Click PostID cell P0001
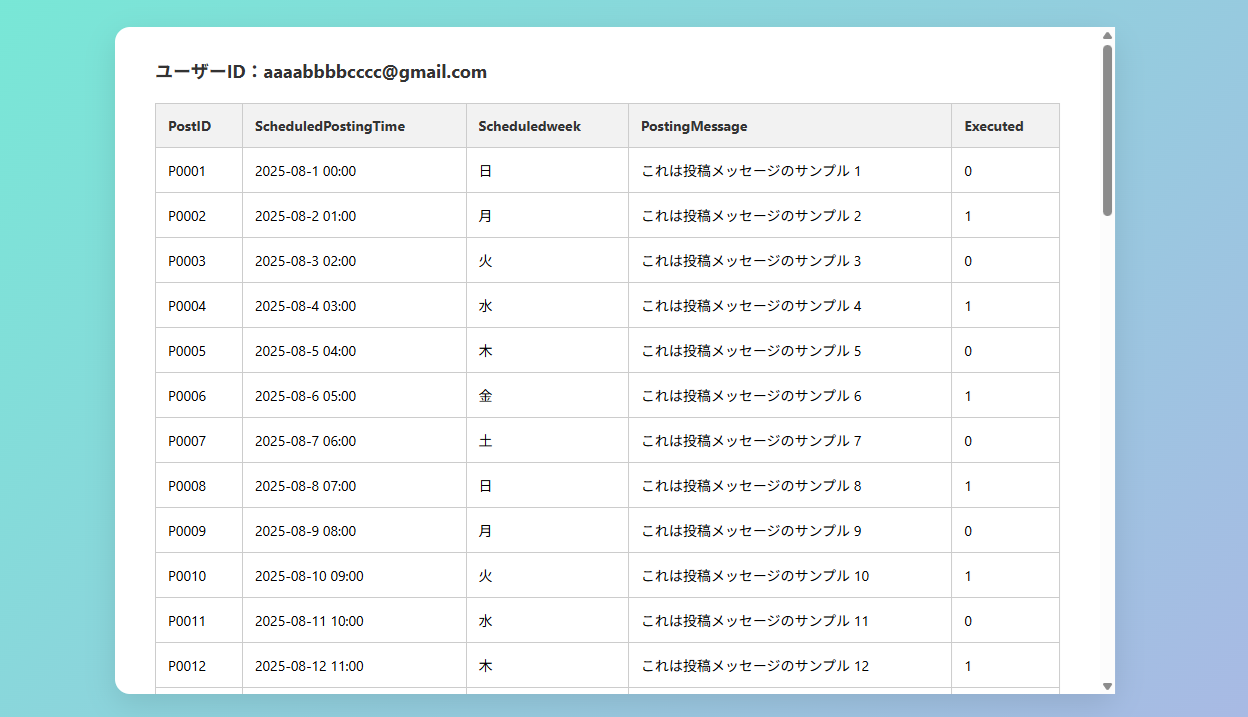This screenshot has height=717, width=1248. click(199, 171)
